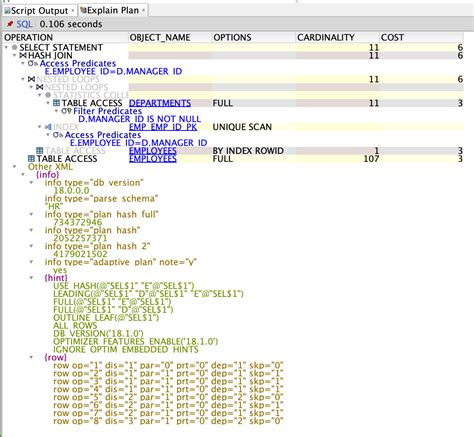Viewport: 474px width, 437px height.
Task: Click the Access Predicates icon under HASH JOIN
Action: (33, 63)
